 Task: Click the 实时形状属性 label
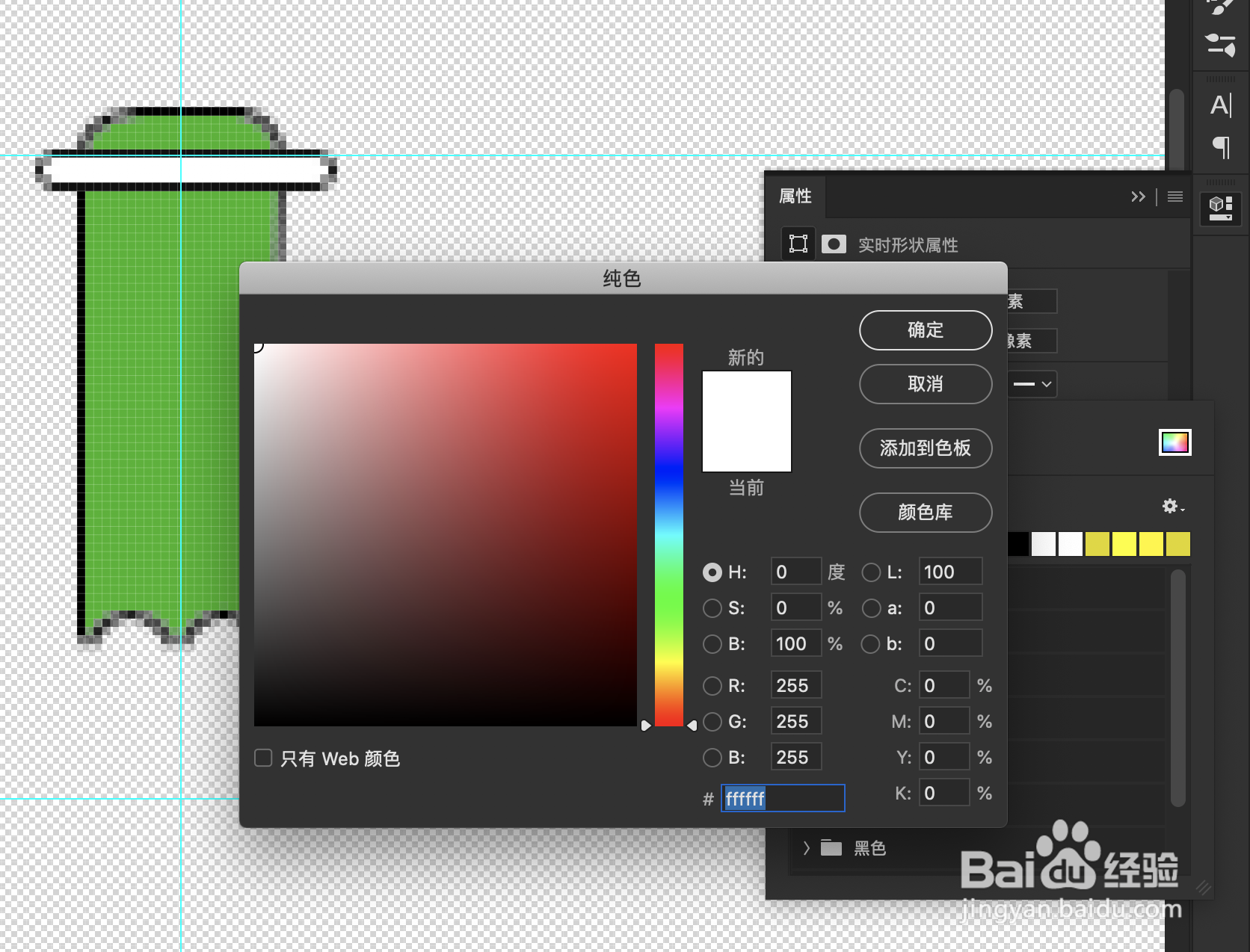coord(908,245)
